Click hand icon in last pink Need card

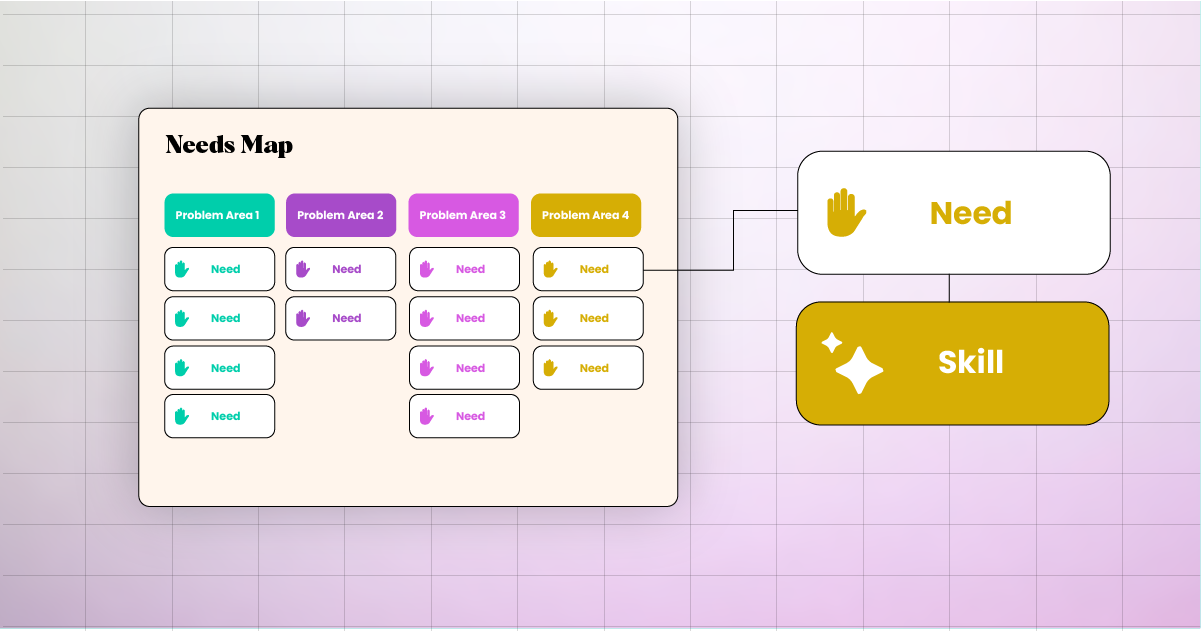(x=426, y=416)
